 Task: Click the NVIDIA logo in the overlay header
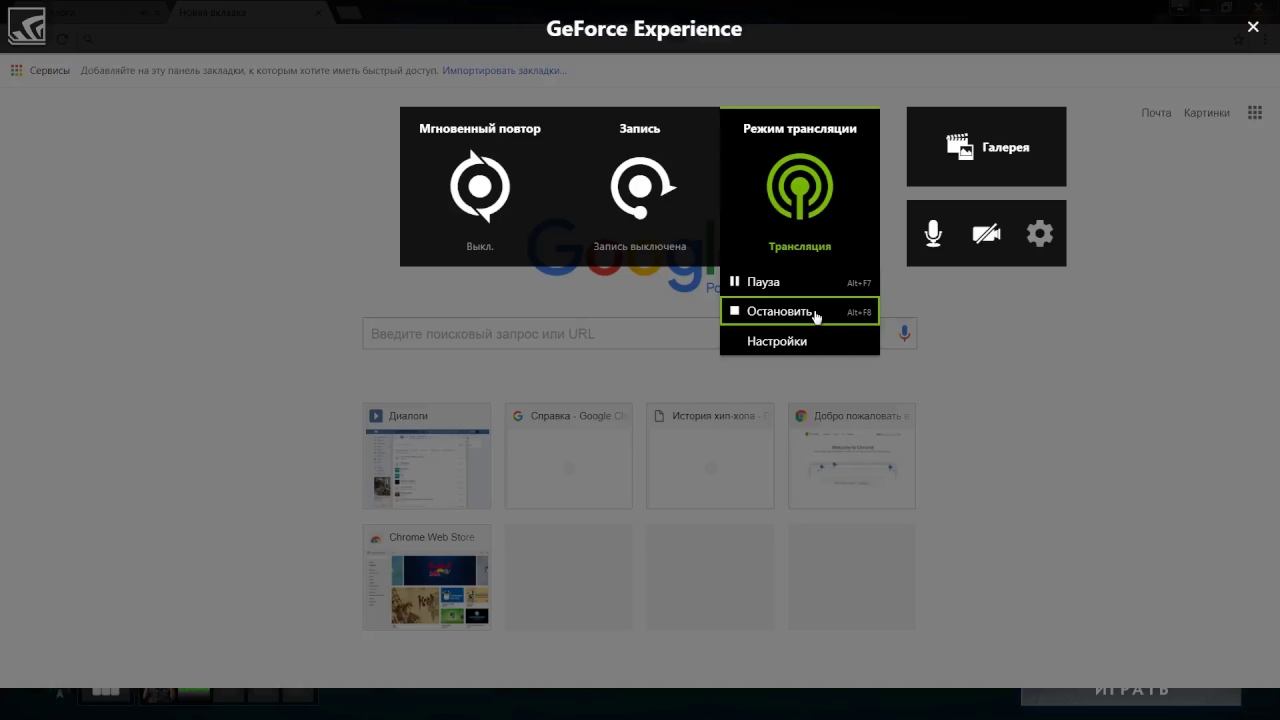(27, 26)
